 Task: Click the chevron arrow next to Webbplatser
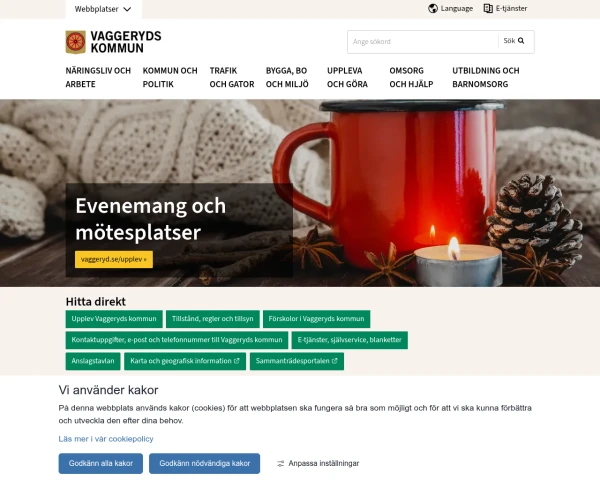(x=127, y=9)
